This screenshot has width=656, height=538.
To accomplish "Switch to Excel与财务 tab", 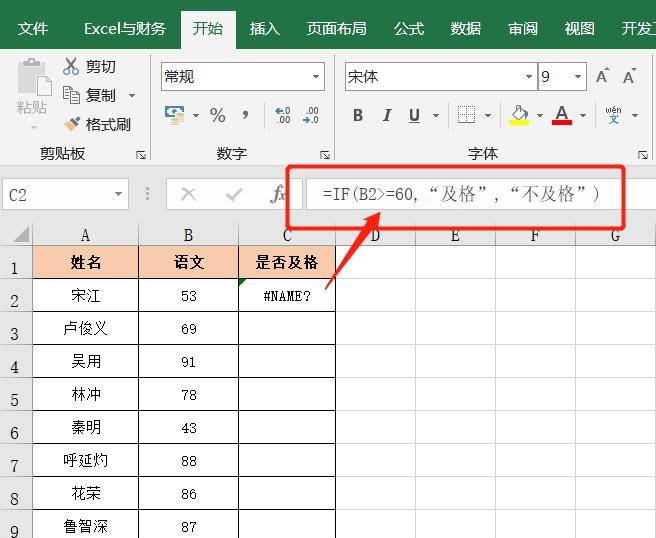I will (125, 29).
